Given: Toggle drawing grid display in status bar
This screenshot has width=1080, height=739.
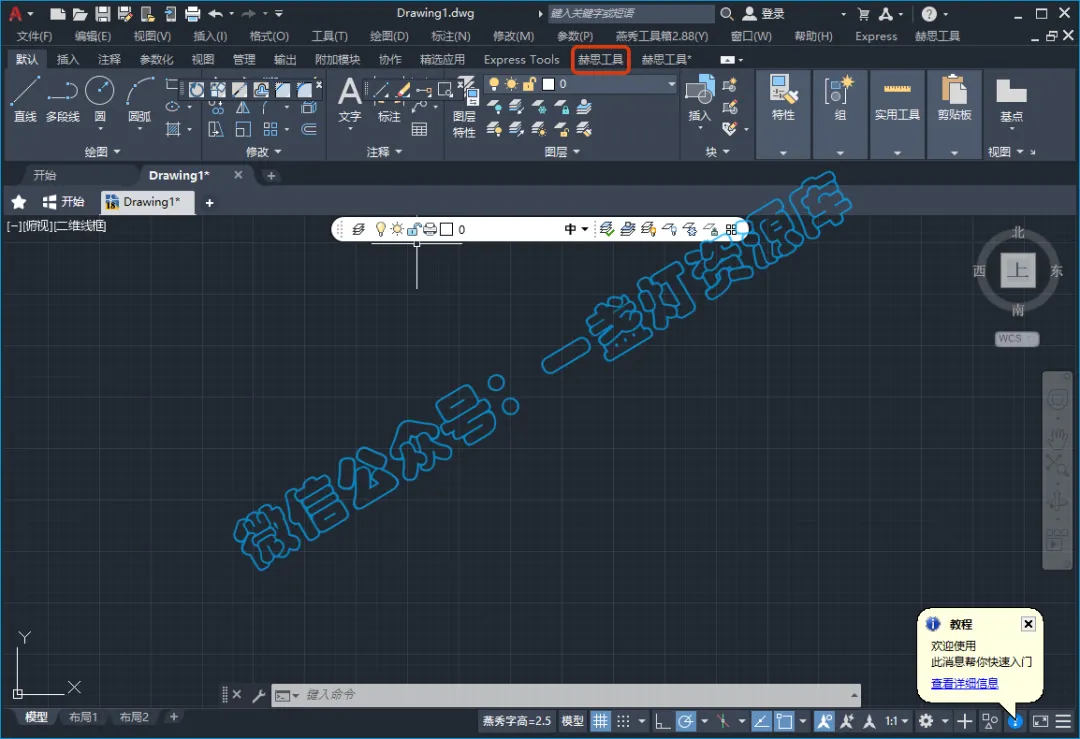Looking at the screenshot, I should coord(601,721).
